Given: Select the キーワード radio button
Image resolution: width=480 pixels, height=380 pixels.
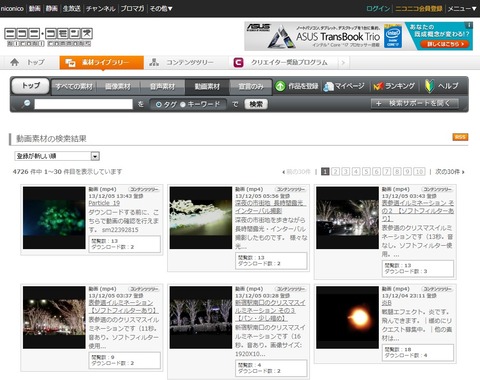Looking at the screenshot, I should point(183,105).
